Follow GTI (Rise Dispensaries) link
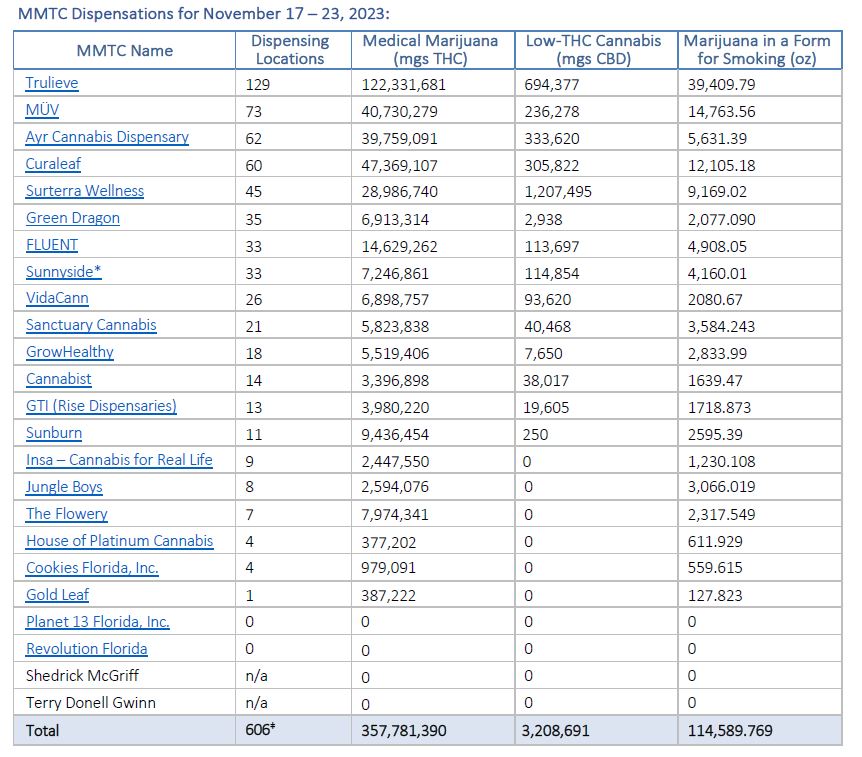 pyautogui.click(x=101, y=406)
